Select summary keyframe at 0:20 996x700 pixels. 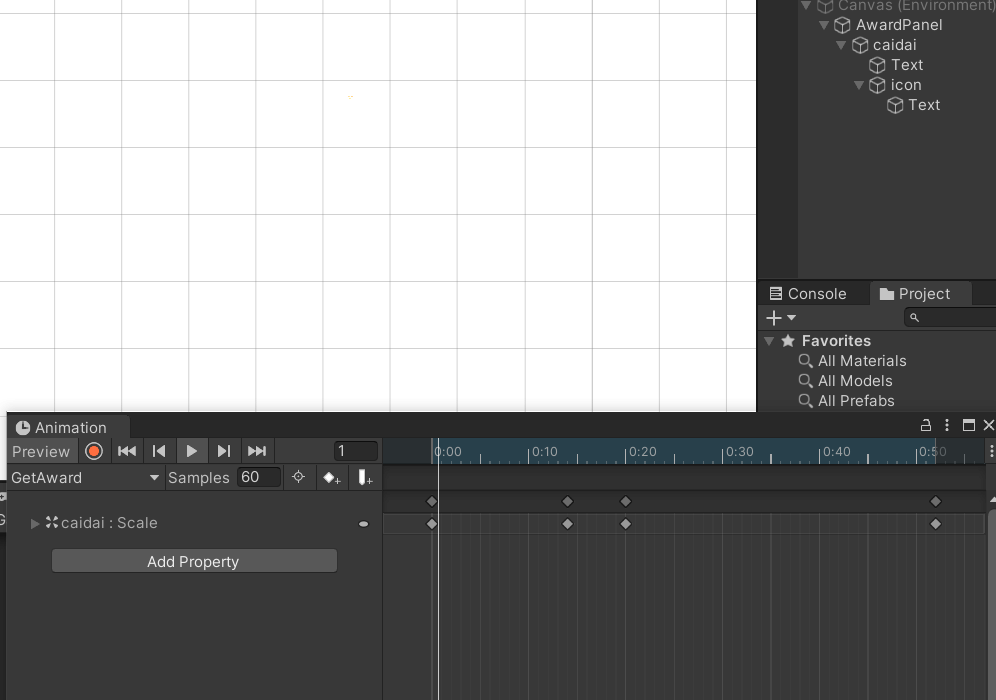(x=626, y=502)
